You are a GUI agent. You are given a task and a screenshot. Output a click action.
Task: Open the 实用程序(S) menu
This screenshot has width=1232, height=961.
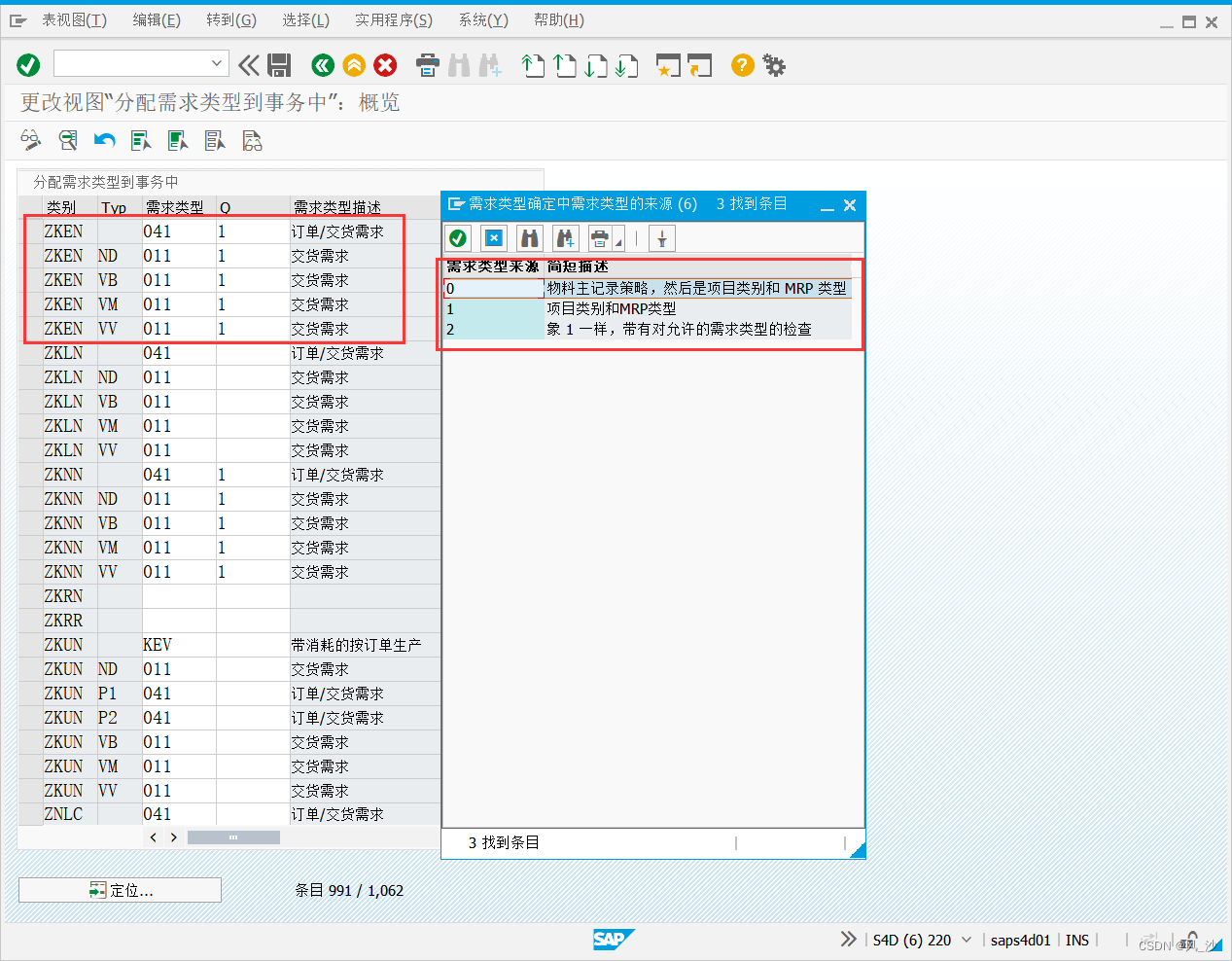pos(393,19)
